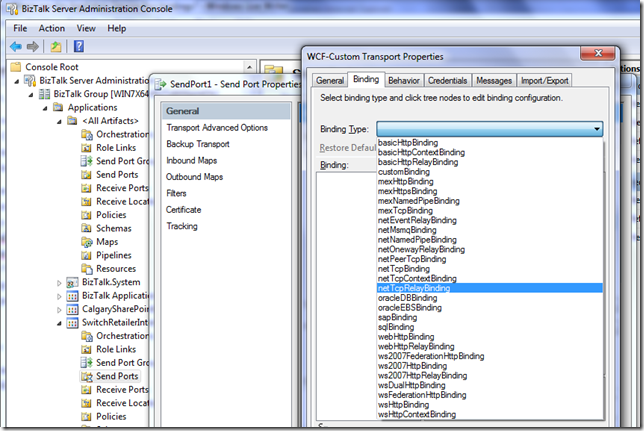
Task: Switch to the Messages tab
Action: (494, 81)
